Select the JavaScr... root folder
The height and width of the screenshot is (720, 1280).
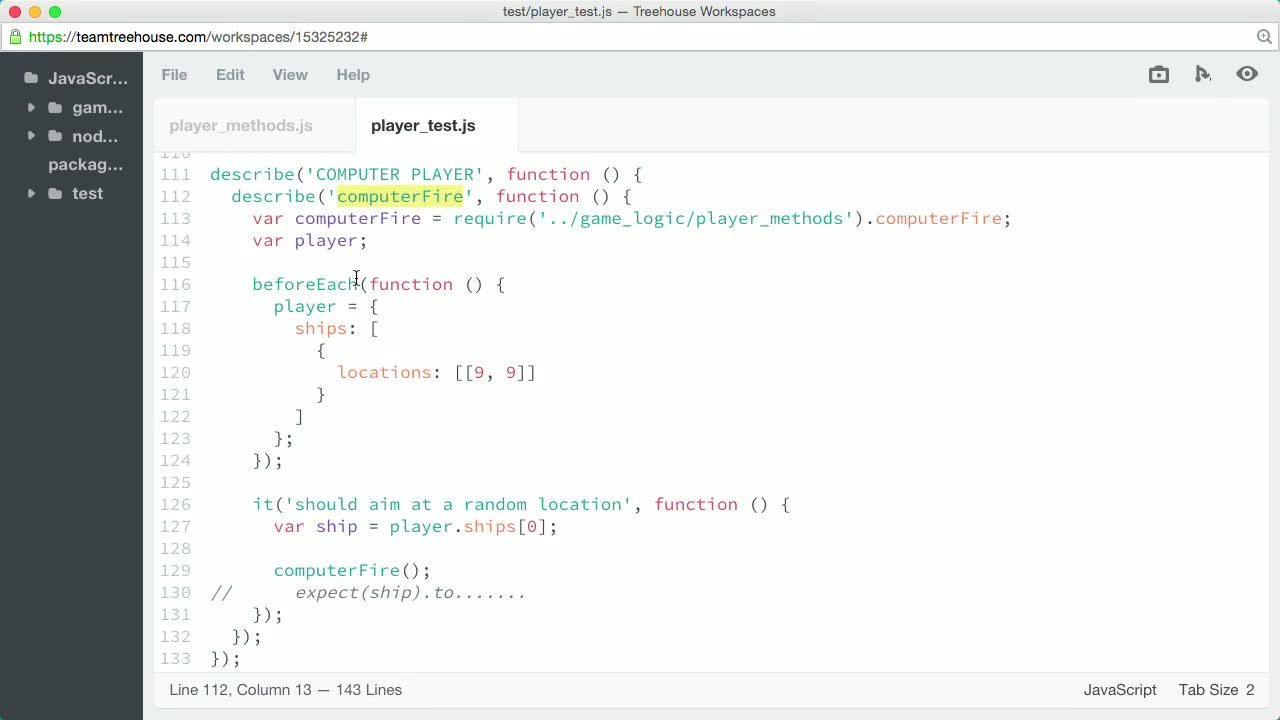88,78
